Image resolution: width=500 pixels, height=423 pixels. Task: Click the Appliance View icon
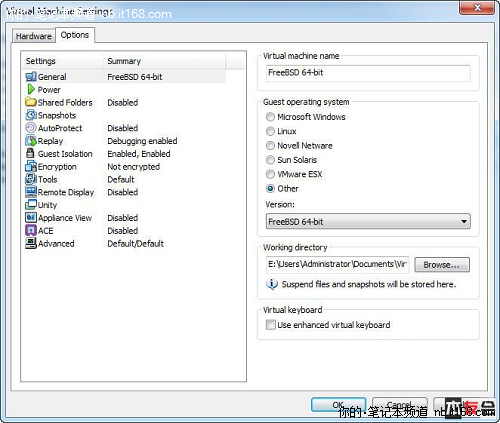[x=31, y=218]
